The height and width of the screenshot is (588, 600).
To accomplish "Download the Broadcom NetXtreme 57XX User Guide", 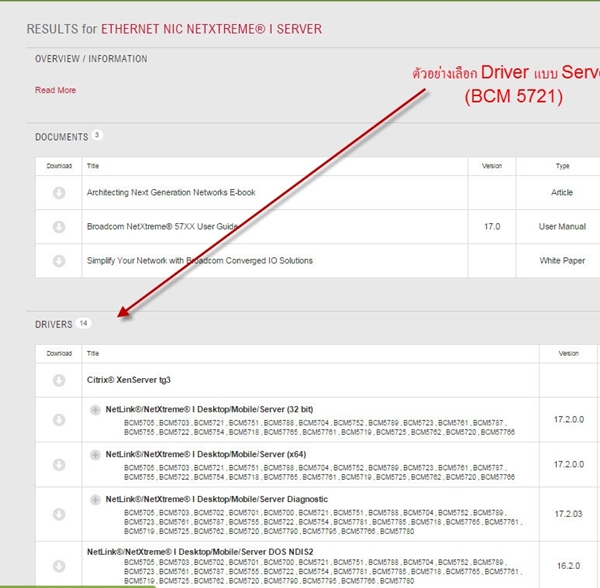I will pos(59,227).
